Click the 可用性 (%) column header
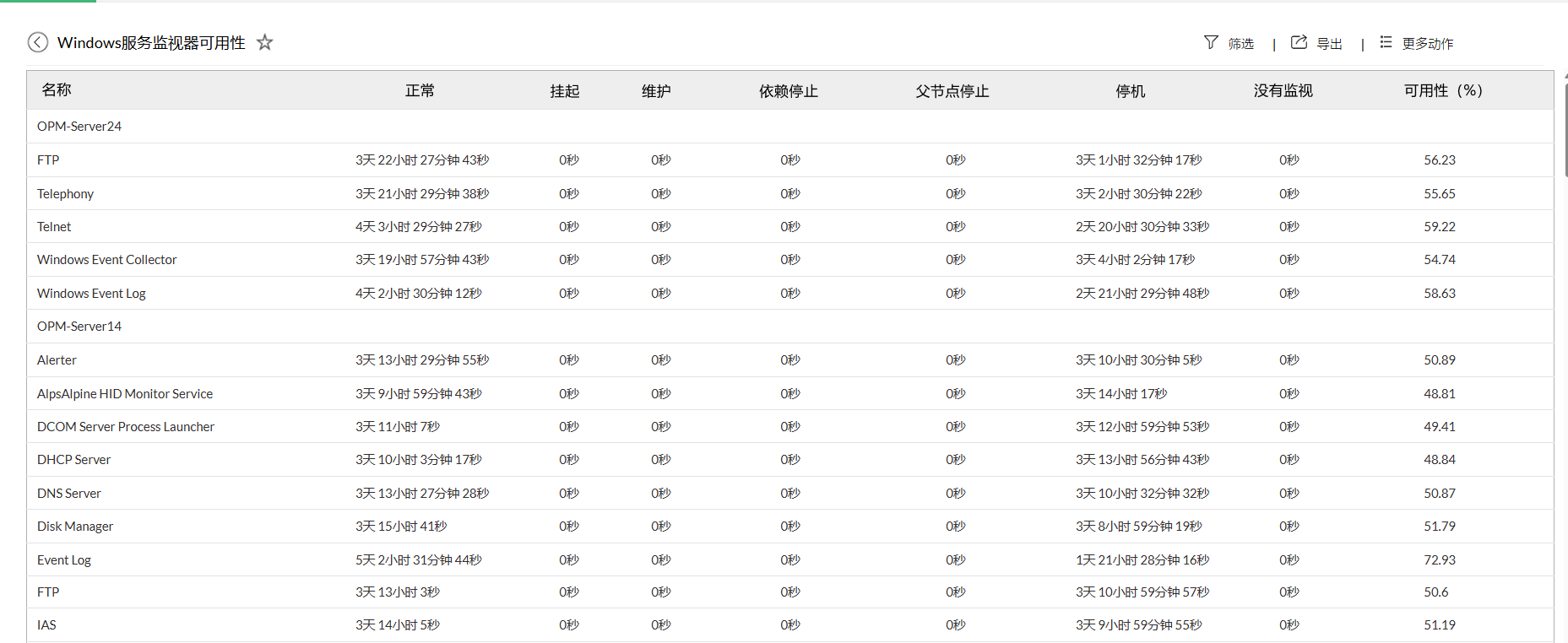 pyautogui.click(x=1442, y=91)
